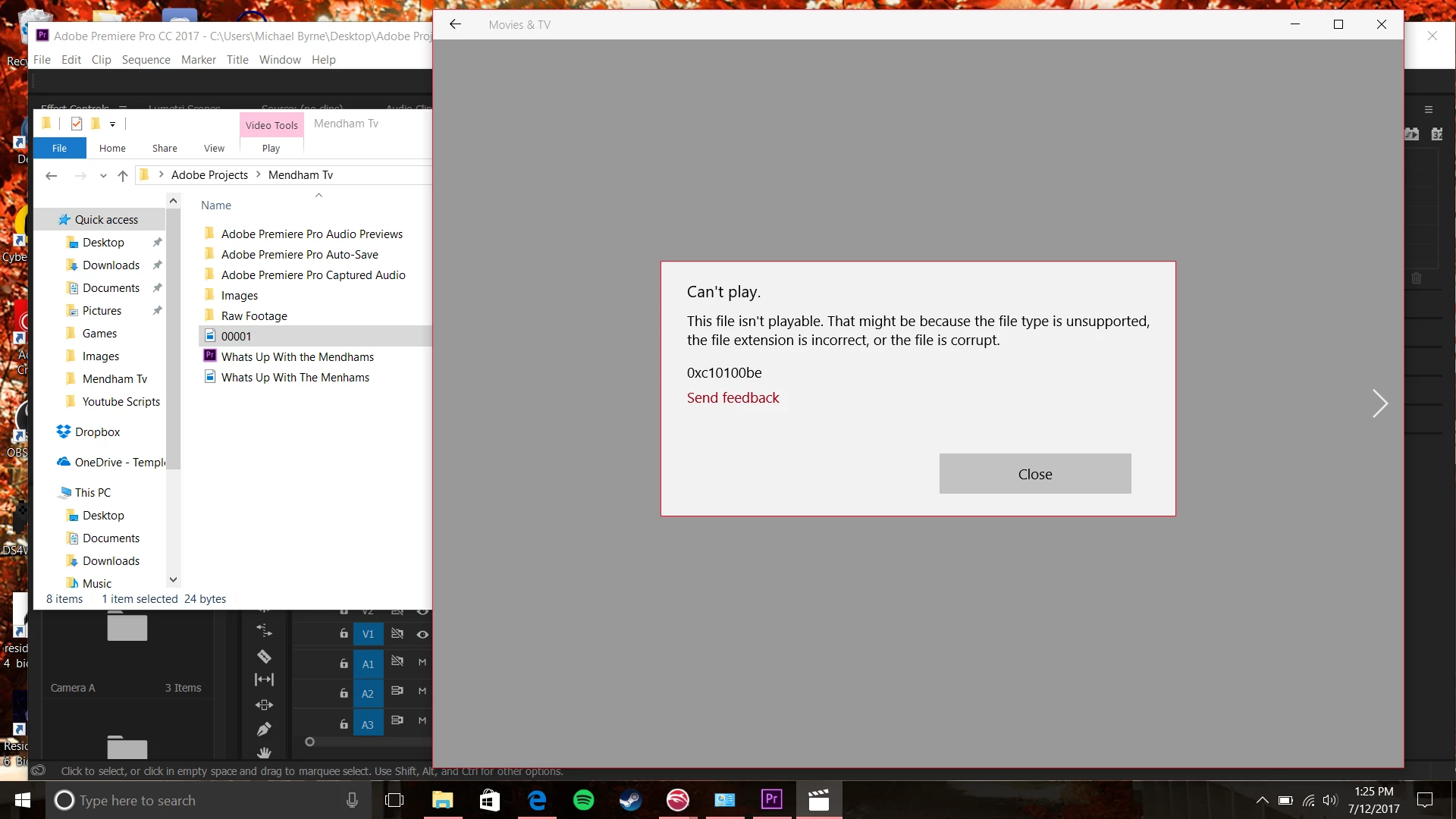The width and height of the screenshot is (1456, 819).
Task: Expand the Adobe Projects breadcrumb chevron
Action: [259, 174]
